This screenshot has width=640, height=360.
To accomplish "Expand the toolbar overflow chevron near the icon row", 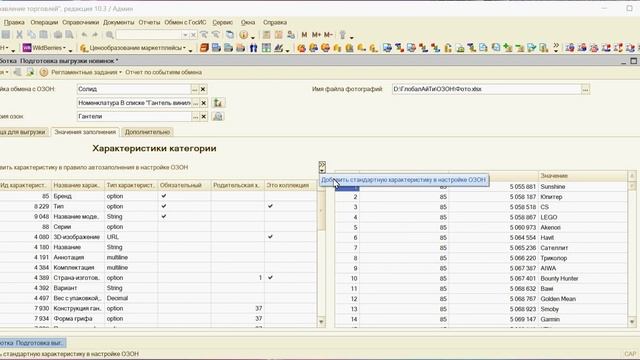I will point(556,48).
